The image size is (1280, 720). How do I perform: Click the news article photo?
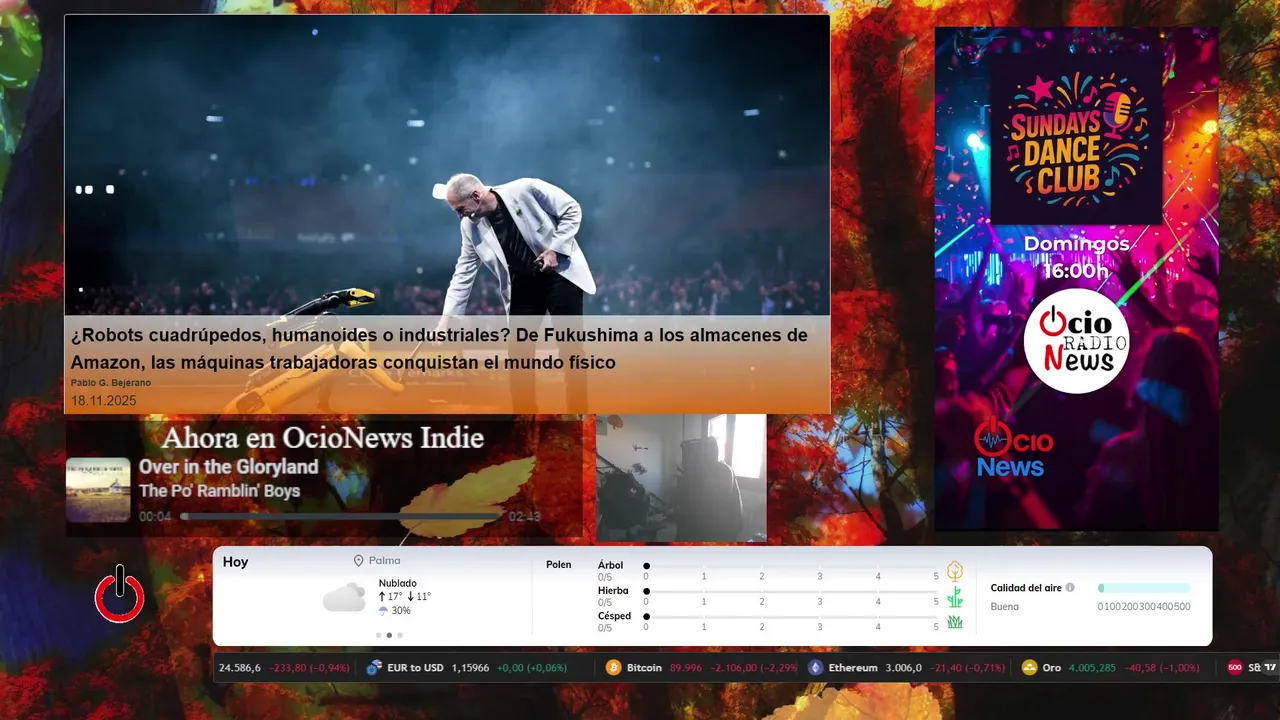(447, 165)
